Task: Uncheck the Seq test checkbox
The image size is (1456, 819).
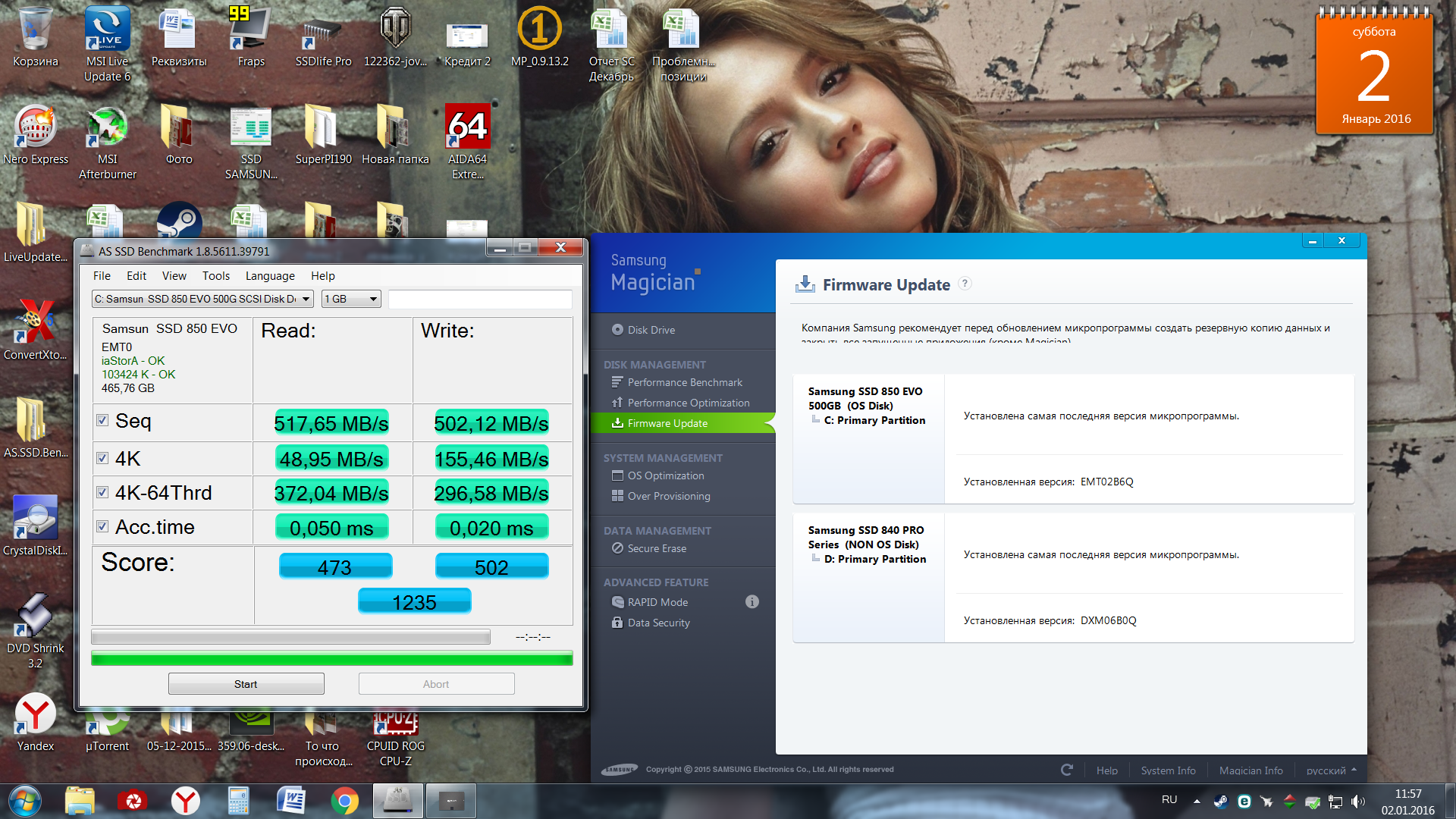Action: click(x=102, y=420)
